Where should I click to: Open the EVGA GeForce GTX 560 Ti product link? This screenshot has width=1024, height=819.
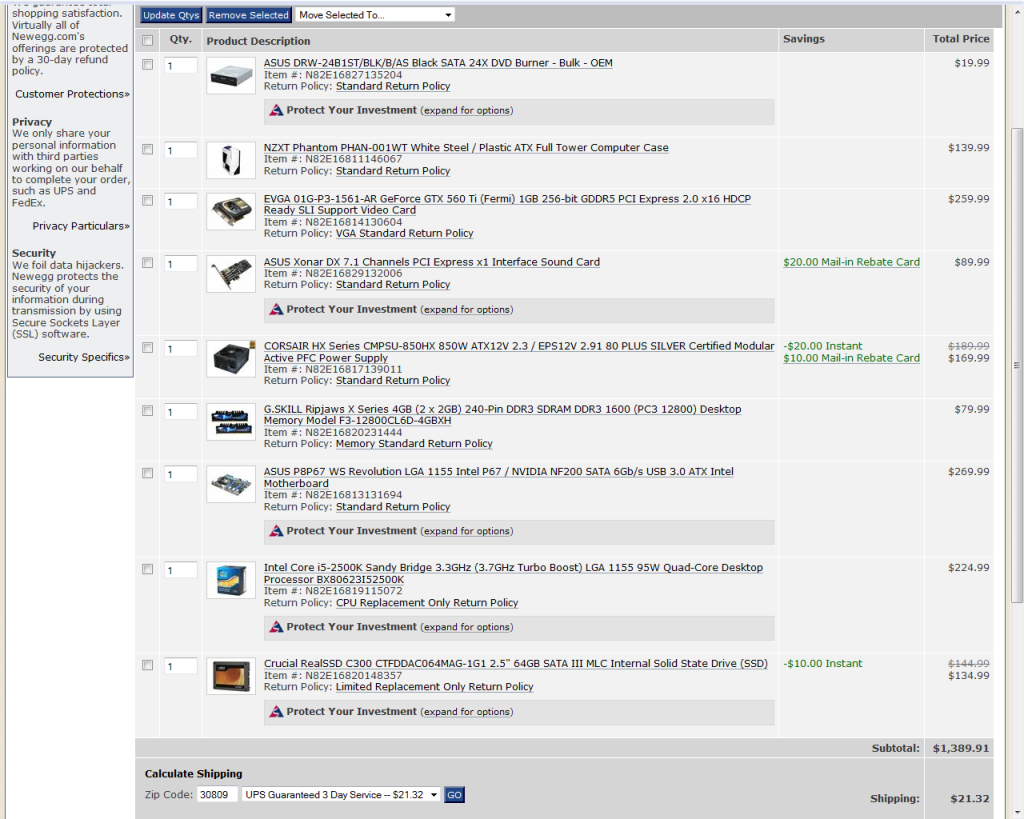tap(507, 204)
